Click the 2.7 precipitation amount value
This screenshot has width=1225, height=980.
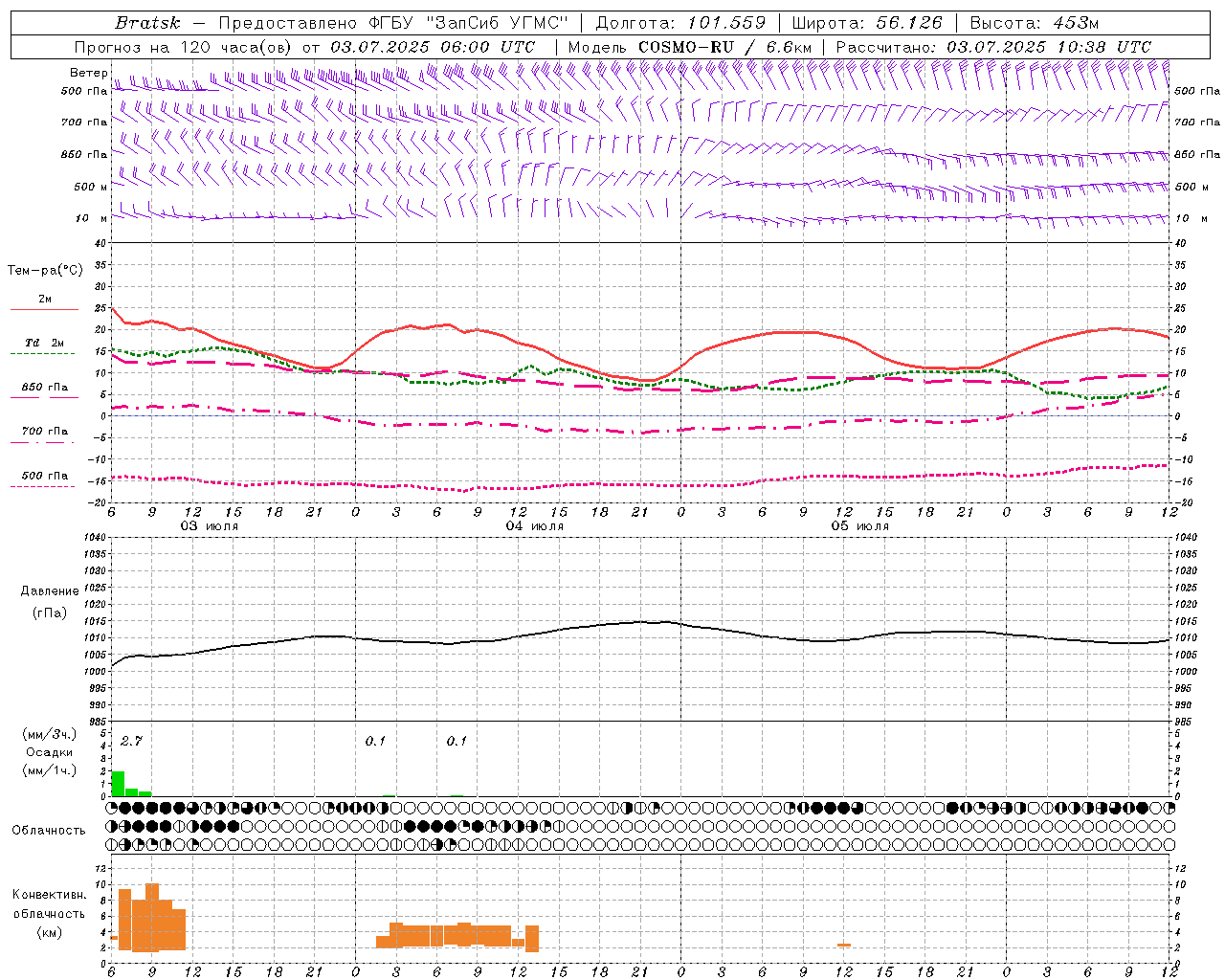click(131, 741)
